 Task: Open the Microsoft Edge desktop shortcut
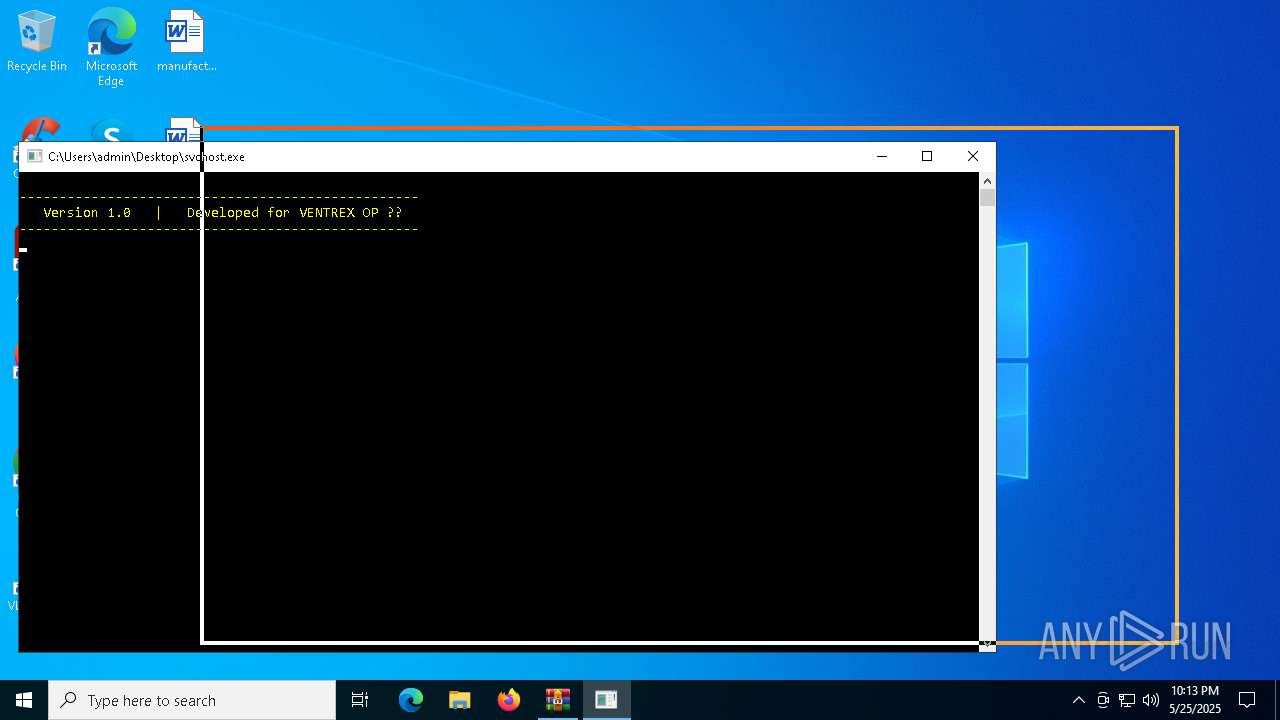coord(111,47)
